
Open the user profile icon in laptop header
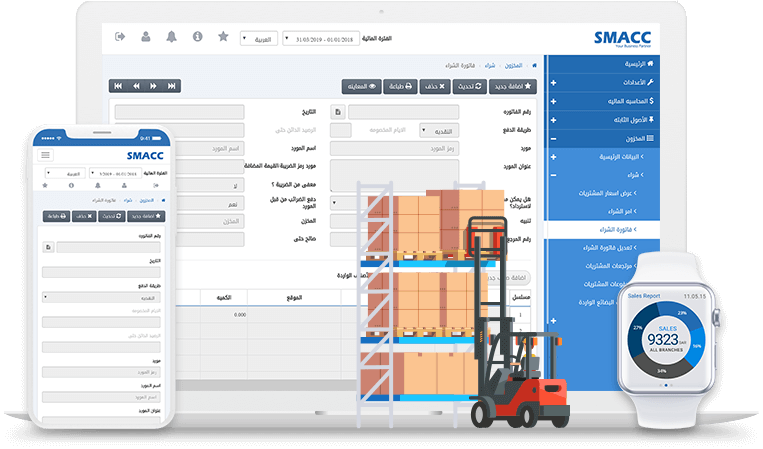pos(146,37)
